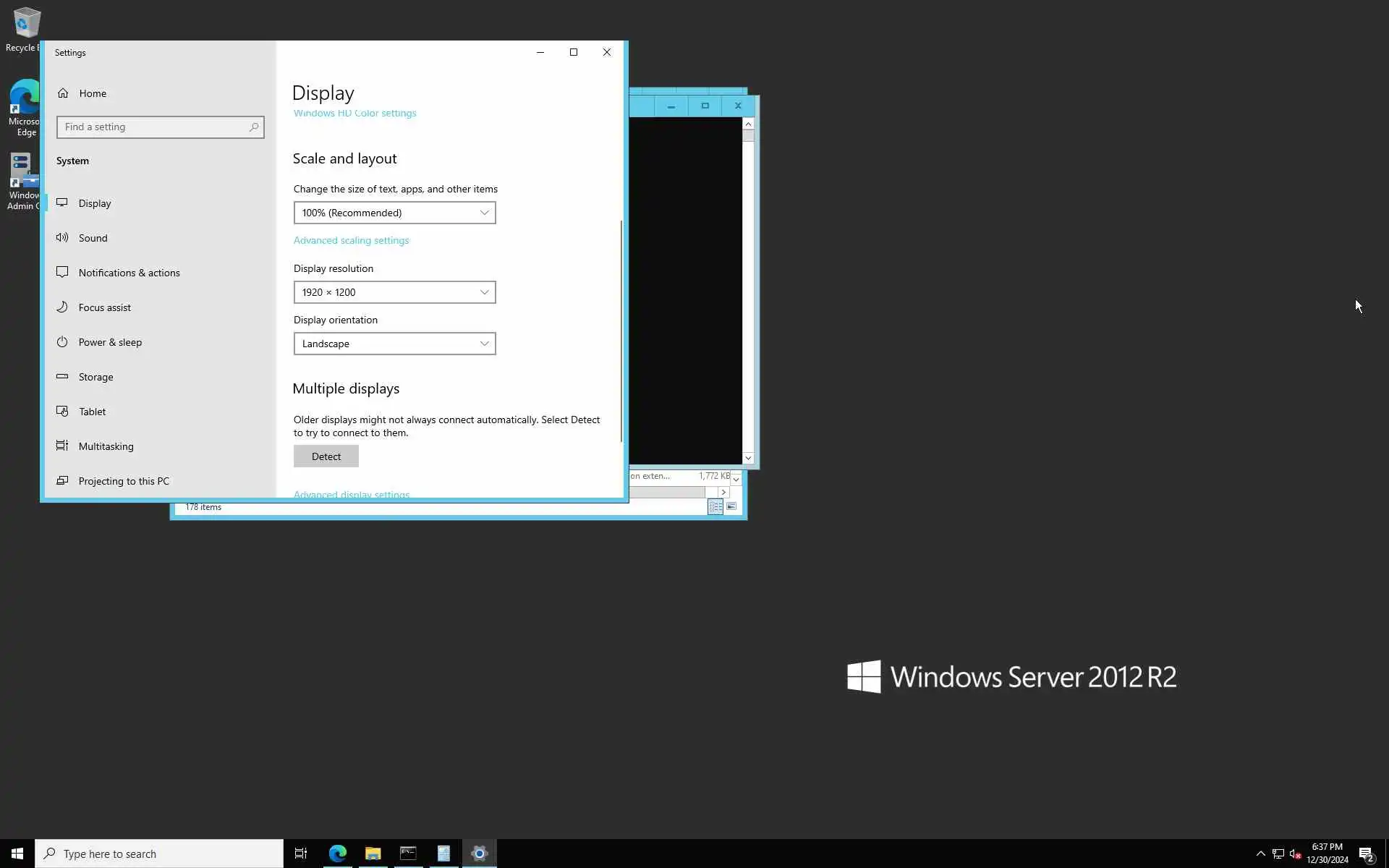Go to Storage settings
Image resolution: width=1389 pixels, height=868 pixels.
tap(95, 377)
